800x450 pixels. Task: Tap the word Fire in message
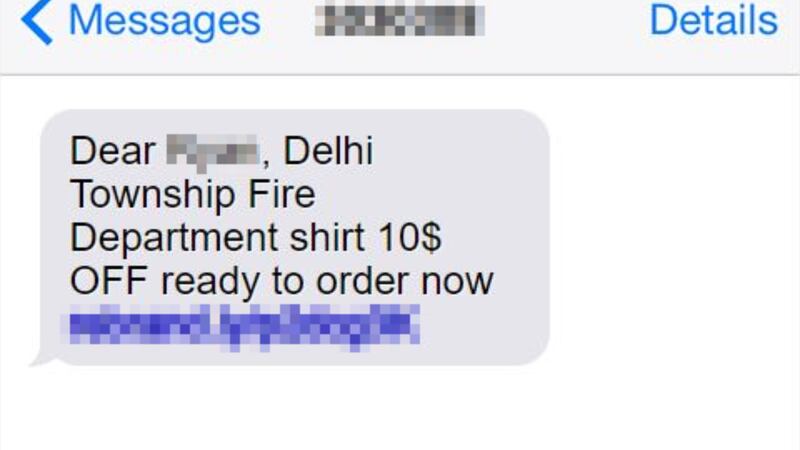tap(282, 194)
